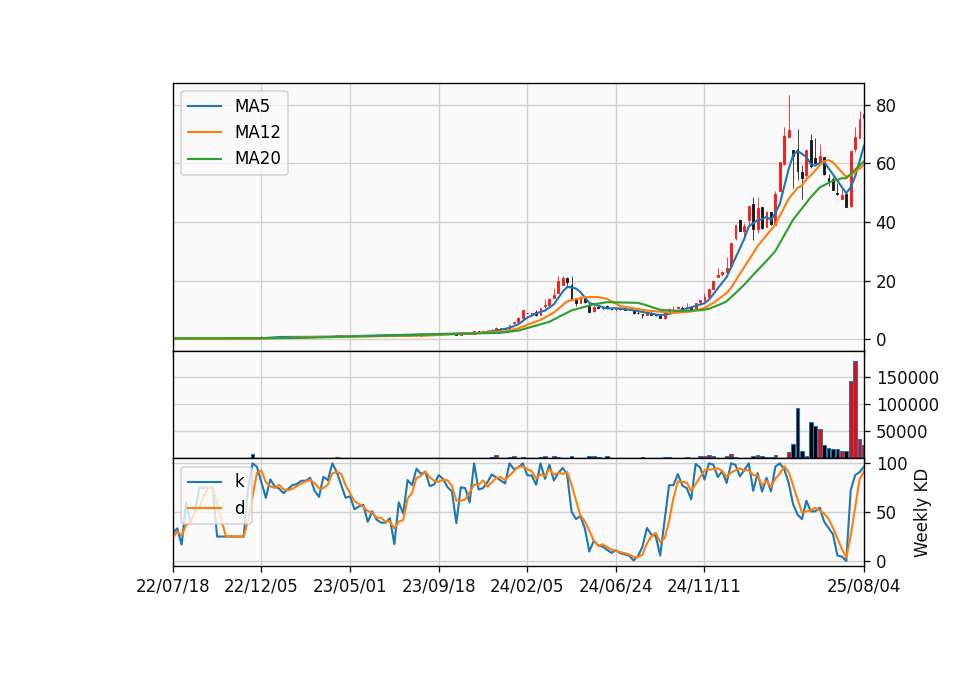Click the green MA20 legend line sample
Viewport: 960px width, 690px height.
[x=204, y=159]
